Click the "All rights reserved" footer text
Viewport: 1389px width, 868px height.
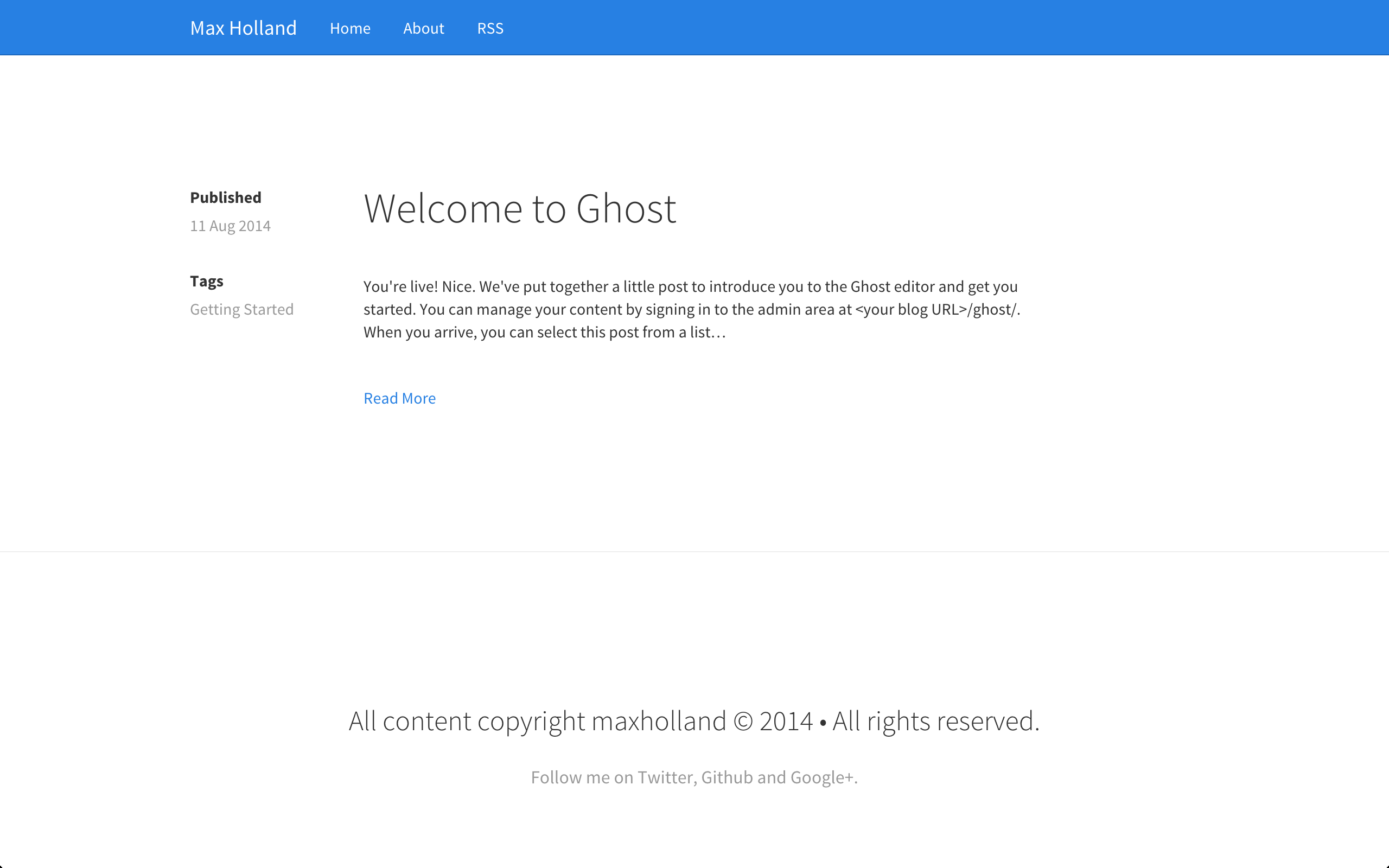(935, 721)
